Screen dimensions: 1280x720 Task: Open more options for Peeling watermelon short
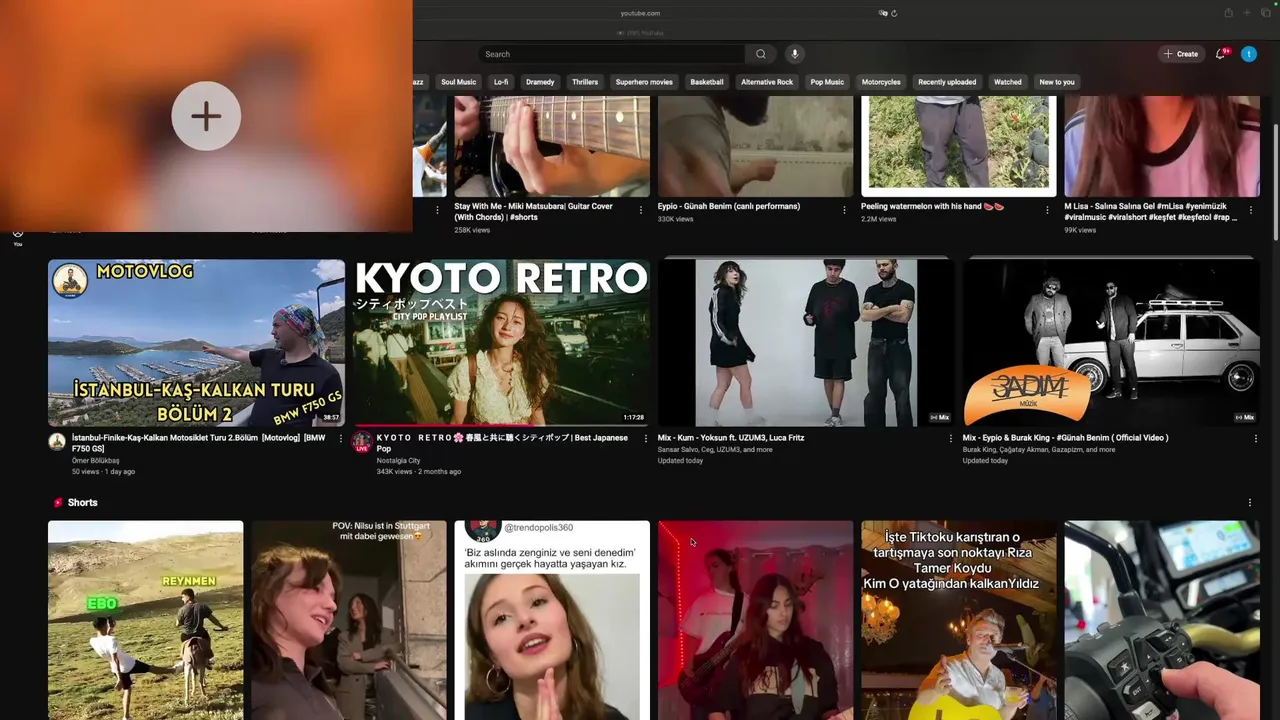pos(1047,210)
